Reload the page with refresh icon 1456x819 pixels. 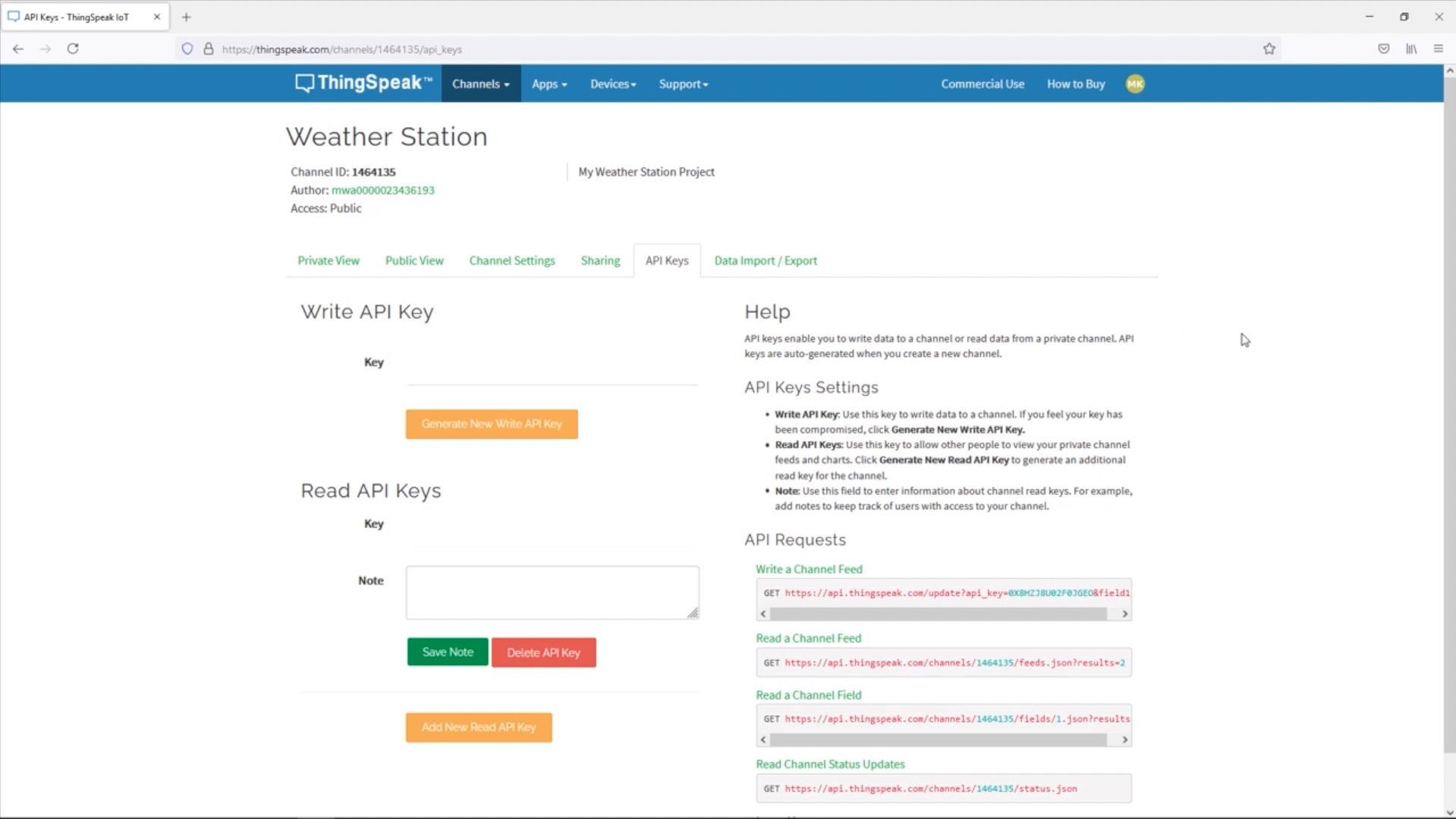click(x=73, y=49)
